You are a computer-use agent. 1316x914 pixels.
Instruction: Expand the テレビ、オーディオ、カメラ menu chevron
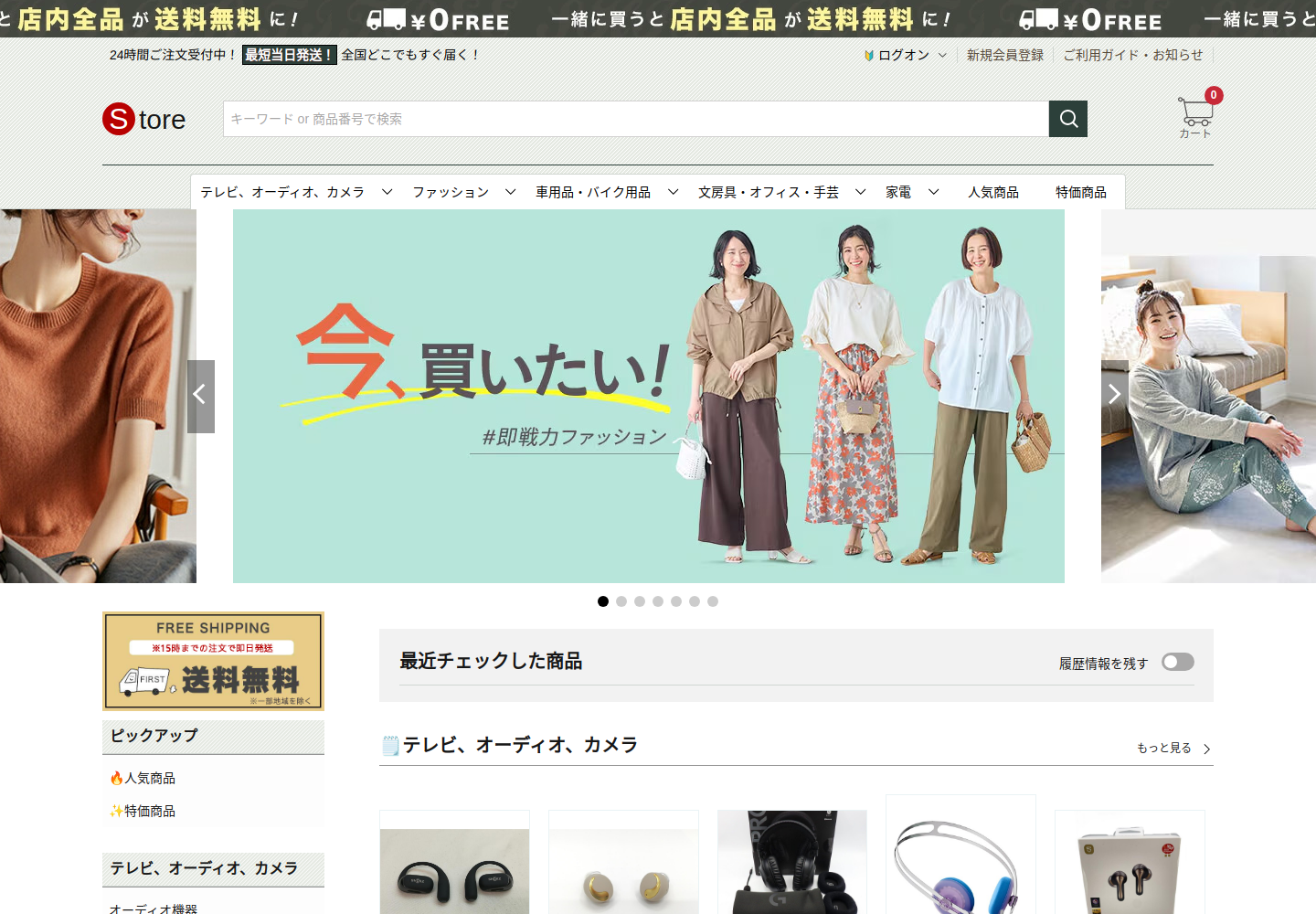[387, 192]
